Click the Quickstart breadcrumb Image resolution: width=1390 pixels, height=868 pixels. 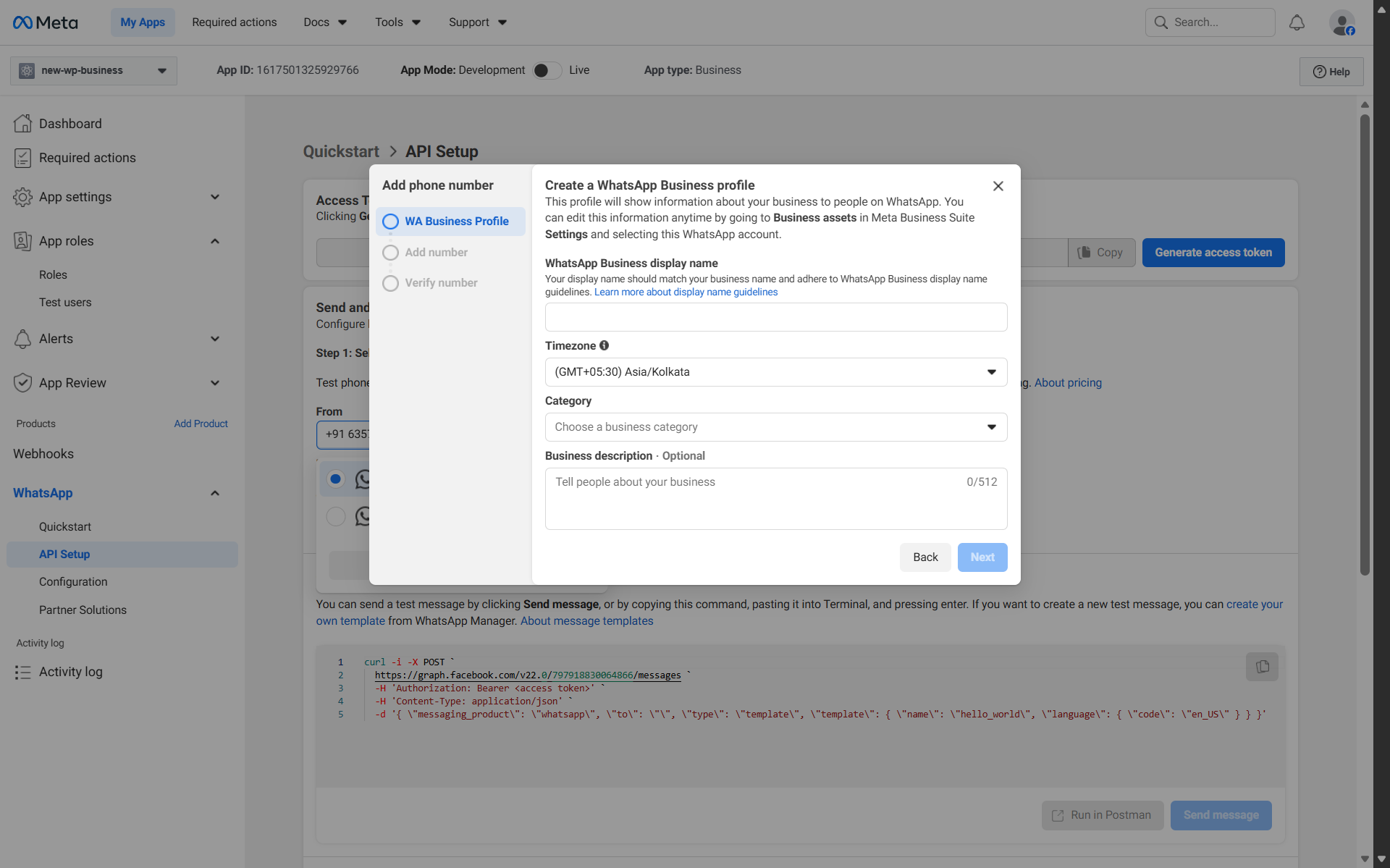point(341,152)
